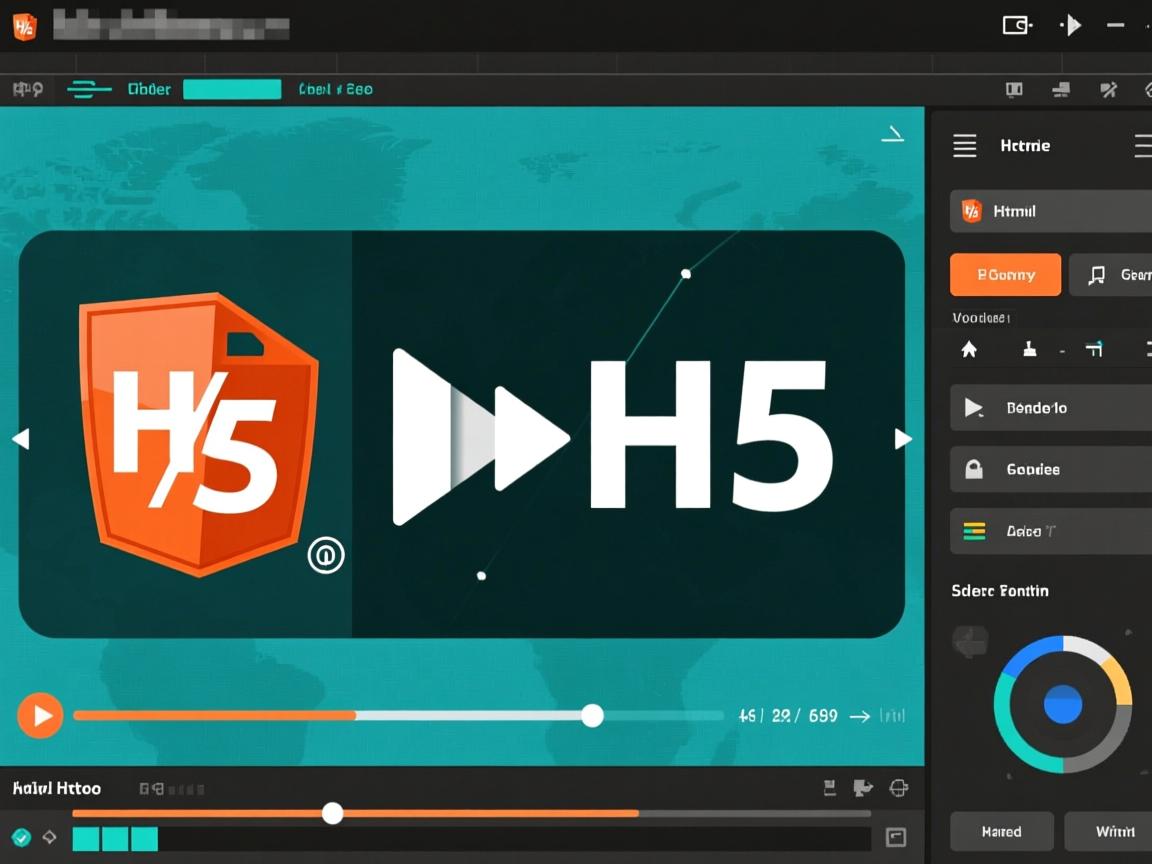The image size is (1152, 864).
Task: Toggle the teal checkmark on the timeline track
Action: point(22,838)
